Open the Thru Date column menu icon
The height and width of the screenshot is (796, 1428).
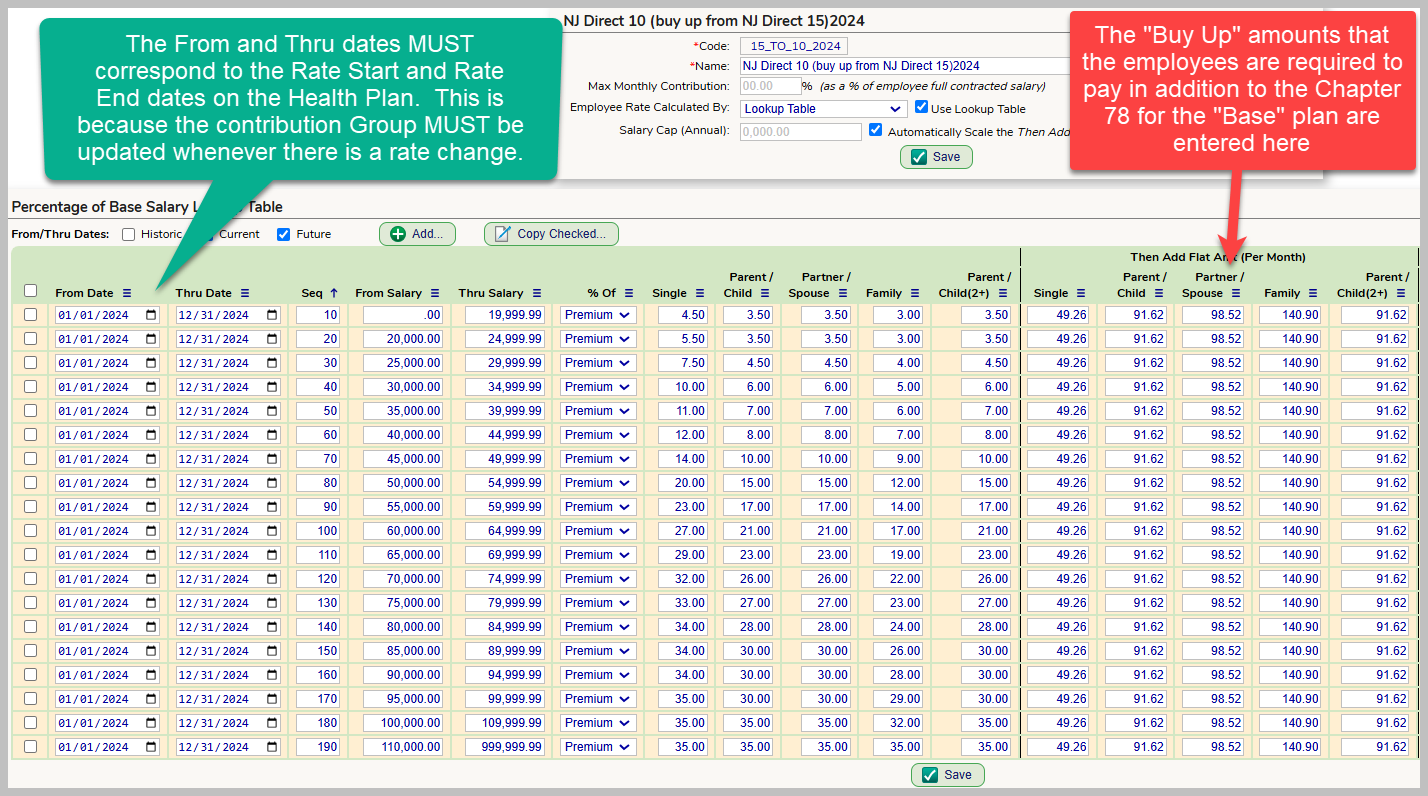[x=245, y=293]
